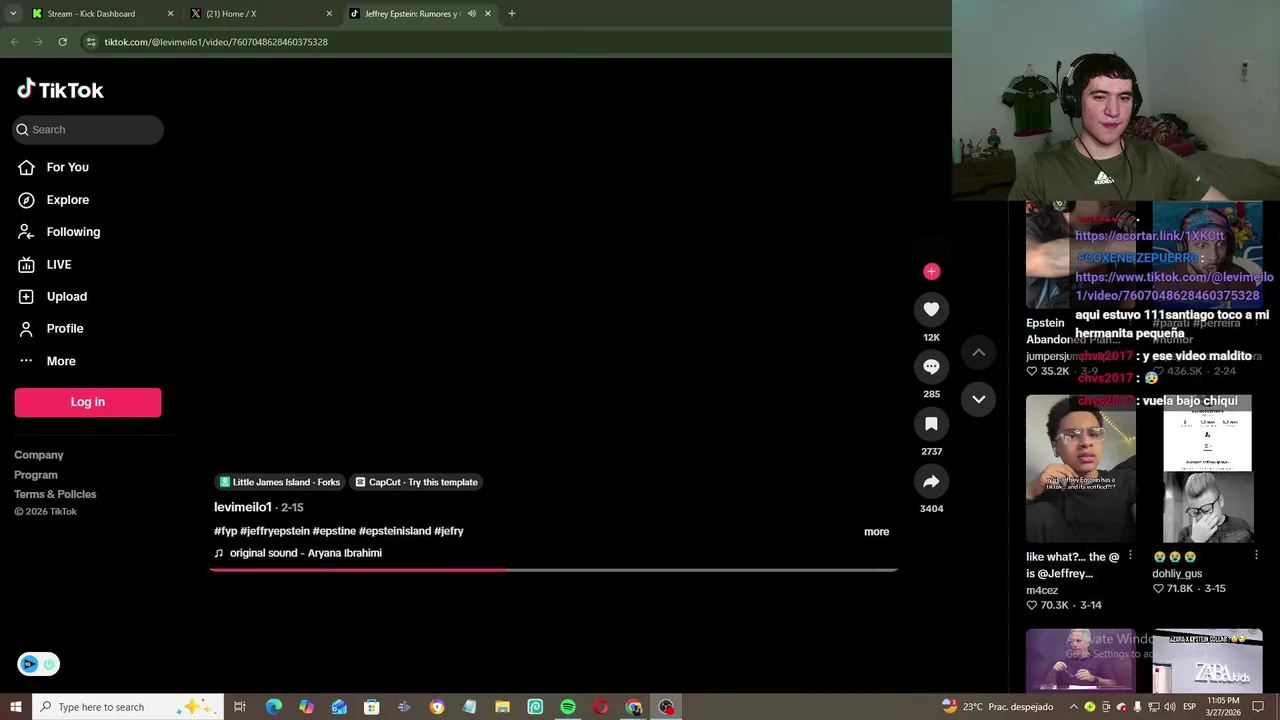Go back in the browser
The image size is (1280, 720).
coord(14,42)
